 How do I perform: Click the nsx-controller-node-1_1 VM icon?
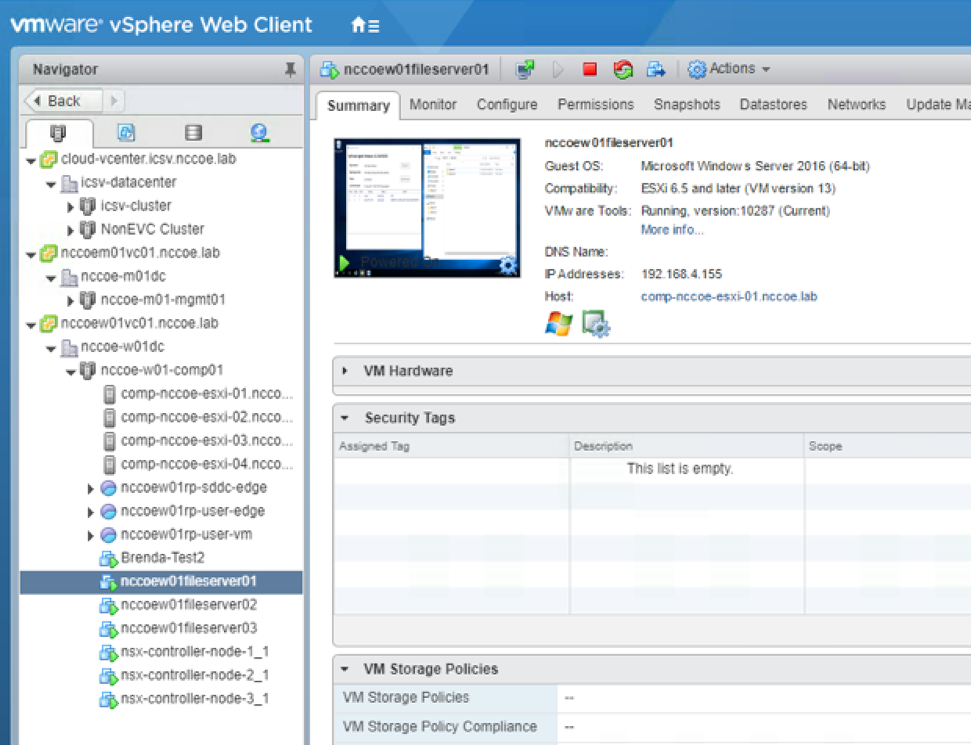108,653
